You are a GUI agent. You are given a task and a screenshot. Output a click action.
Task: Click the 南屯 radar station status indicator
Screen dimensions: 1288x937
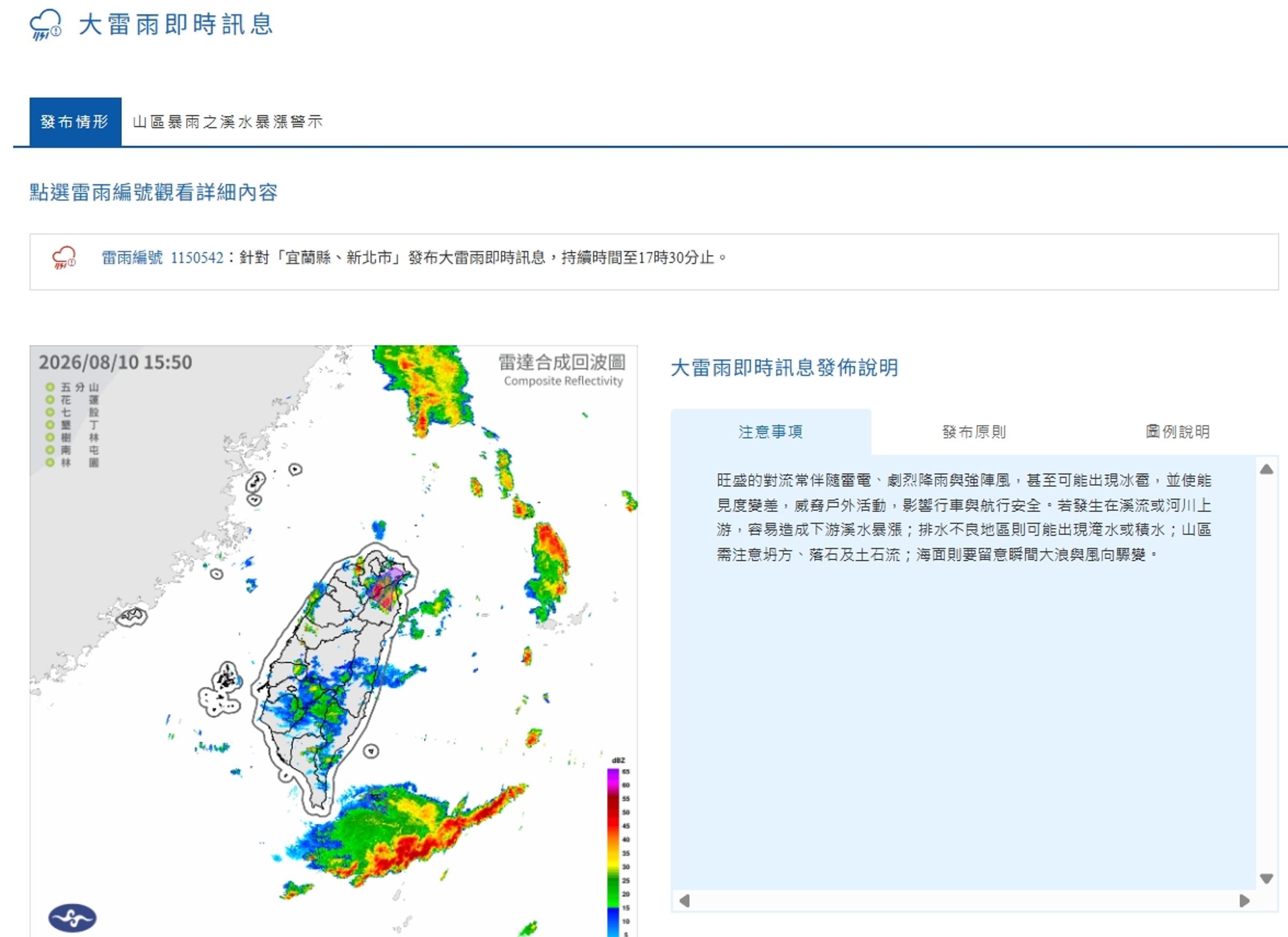click(50, 450)
